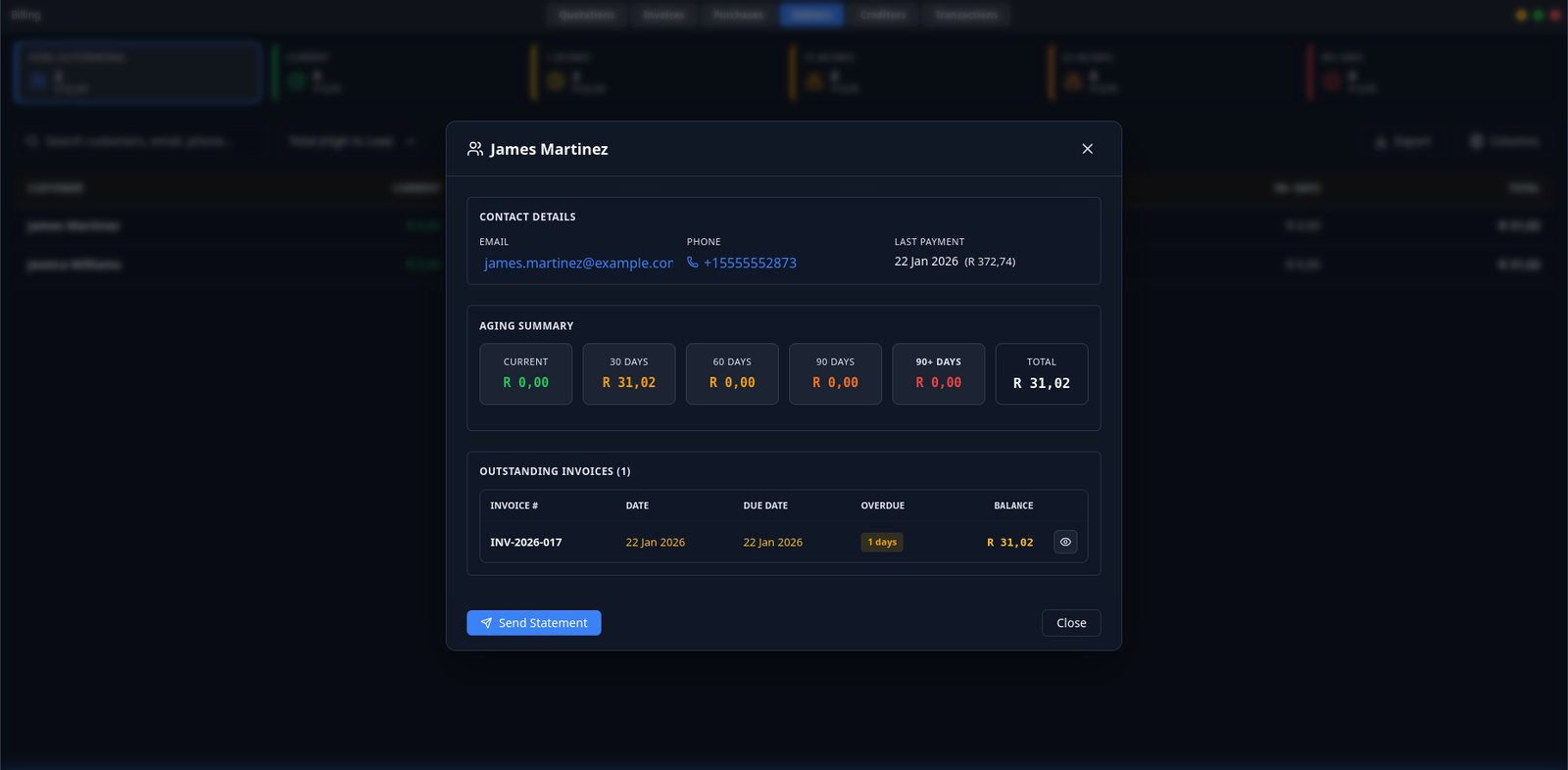Click the users icon next to James Martinez
Image resolution: width=1568 pixels, height=770 pixels.
coord(475,149)
